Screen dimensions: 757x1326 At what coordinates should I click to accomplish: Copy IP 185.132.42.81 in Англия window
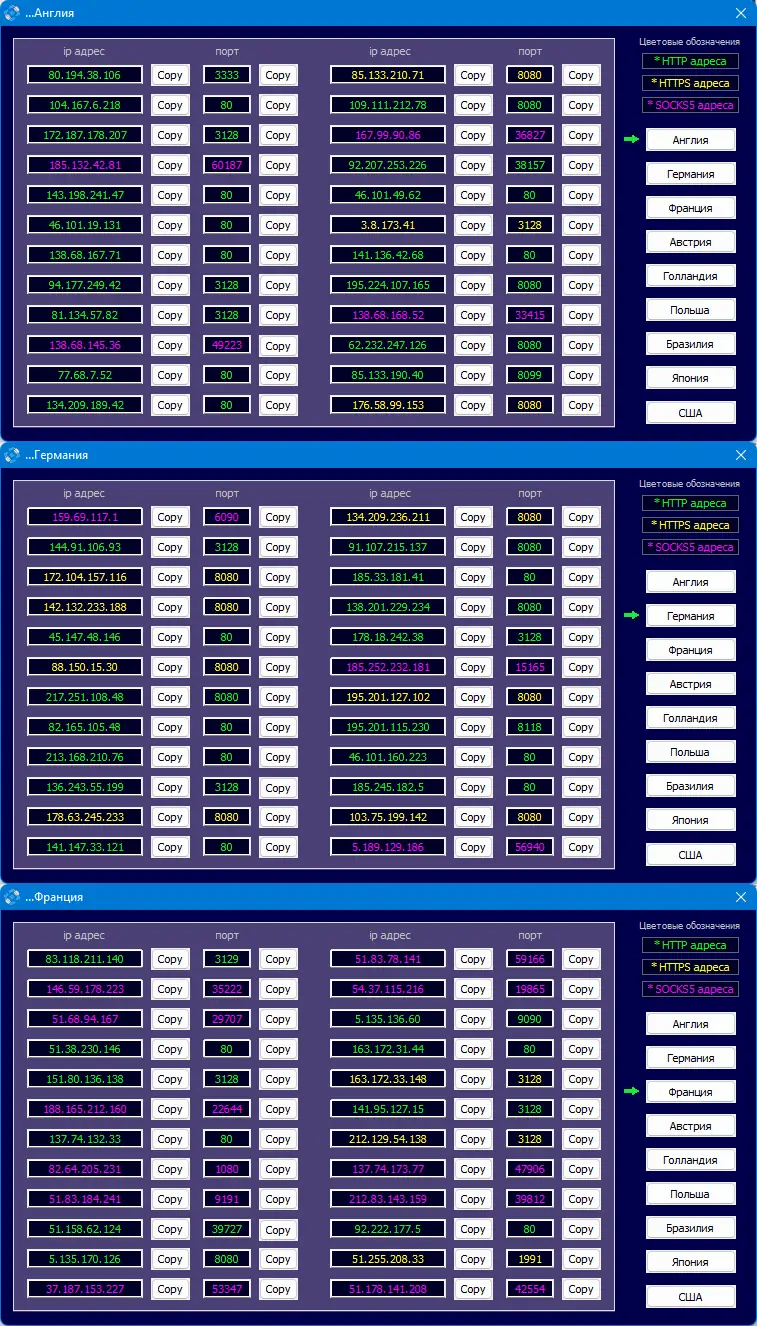pyautogui.click(x=170, y=165)
